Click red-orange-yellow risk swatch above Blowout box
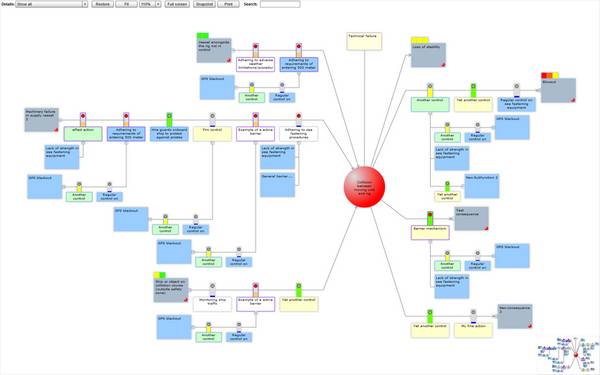This screenshot has height=375, width=600. tap(550, 75)
